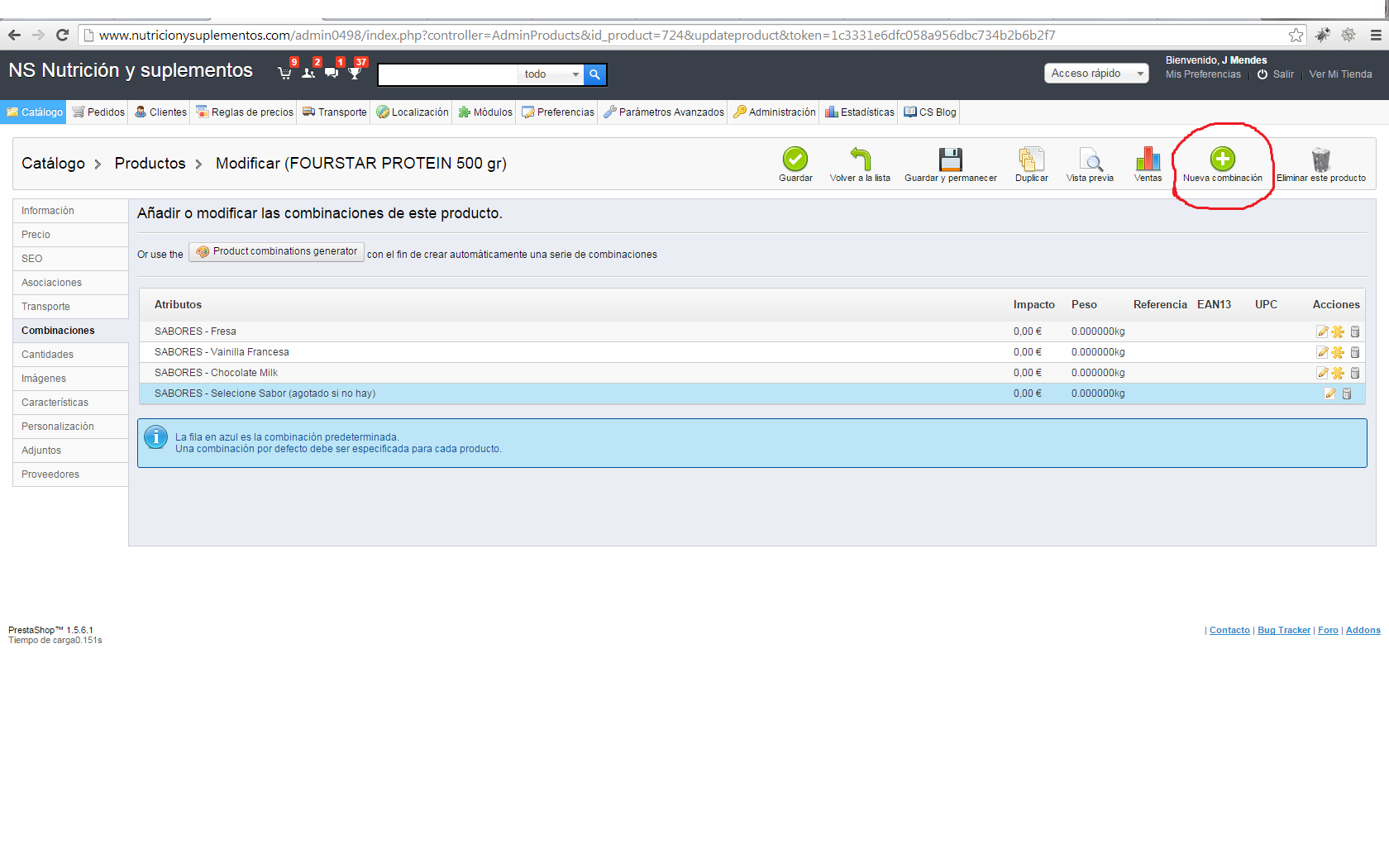Click the Duplicar product icon

click(1031, 159)
